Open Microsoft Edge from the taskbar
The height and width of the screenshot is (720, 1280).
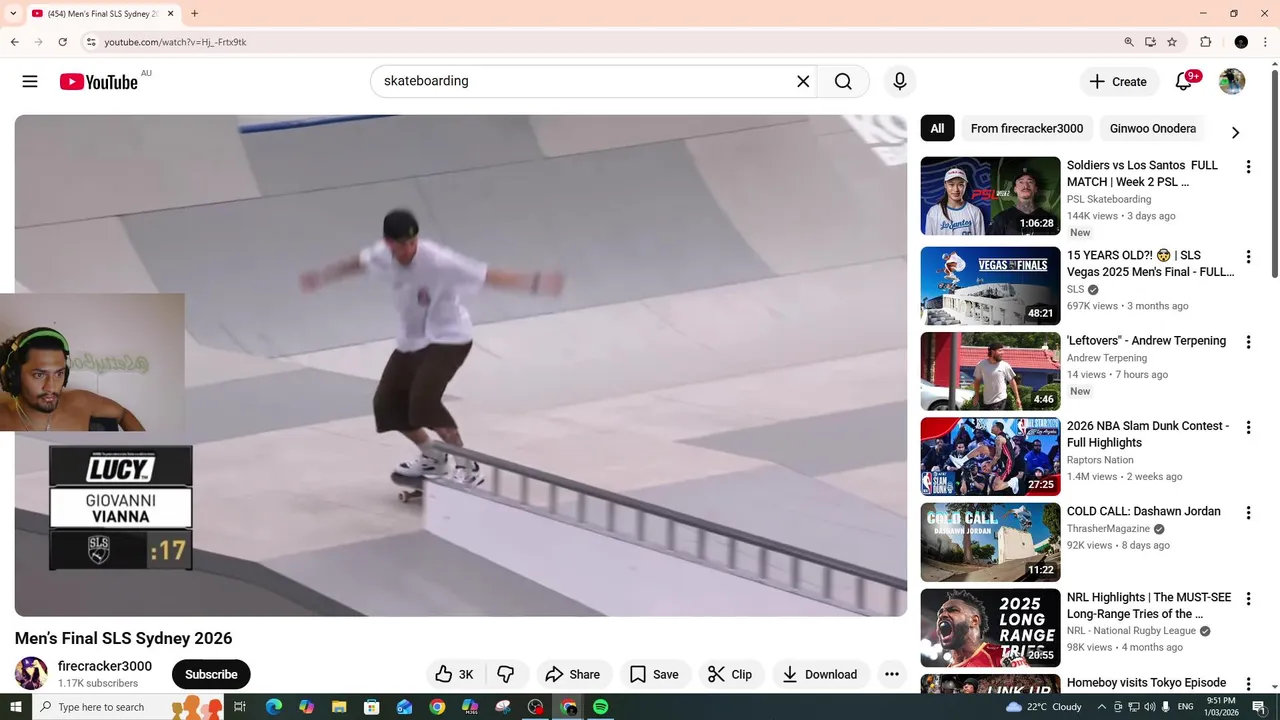point(274,707)
